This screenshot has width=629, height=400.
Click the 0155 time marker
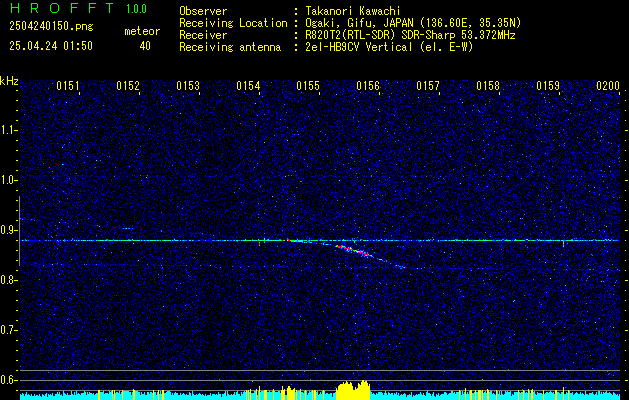click(308, 86)
